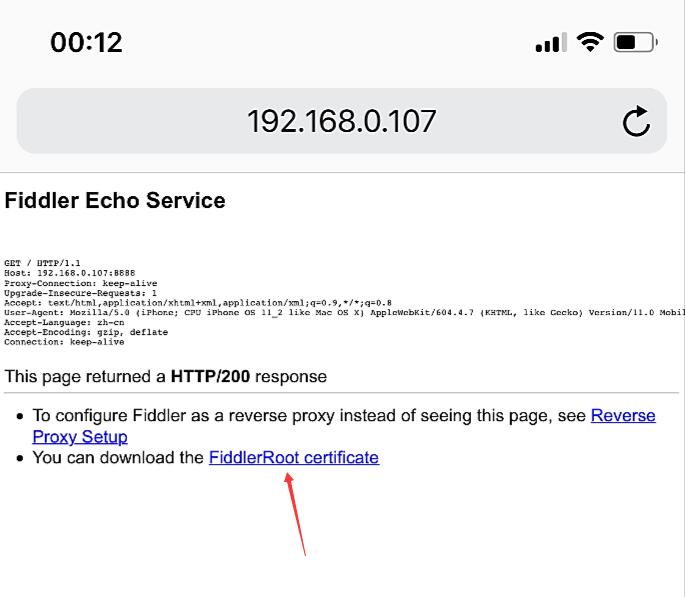Click the 'GET / HTTP/1.1' request line

42,263
